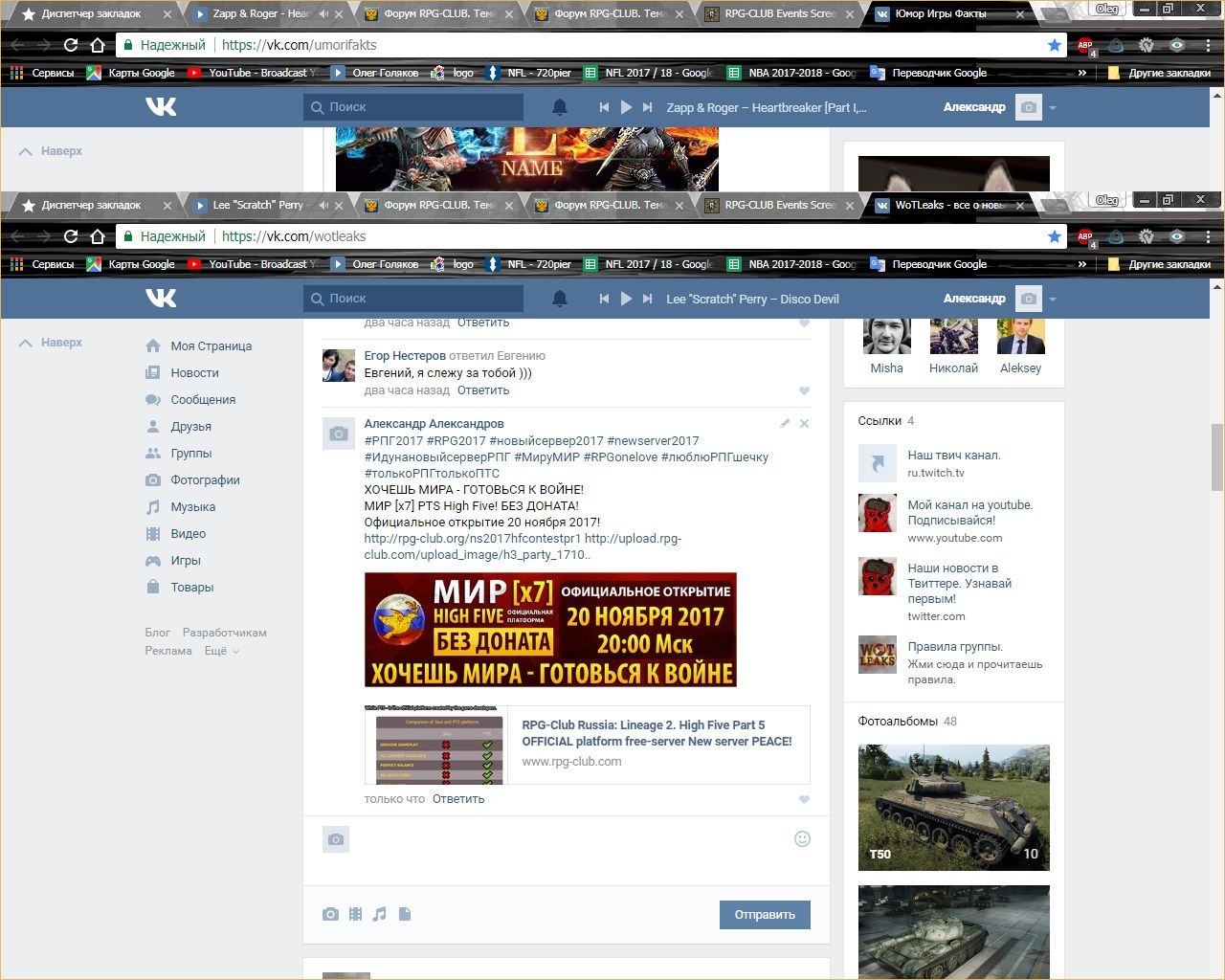
Task: Open the Переводчик Google bookmark in umorifakts window
Action: (x=928, y=73)
